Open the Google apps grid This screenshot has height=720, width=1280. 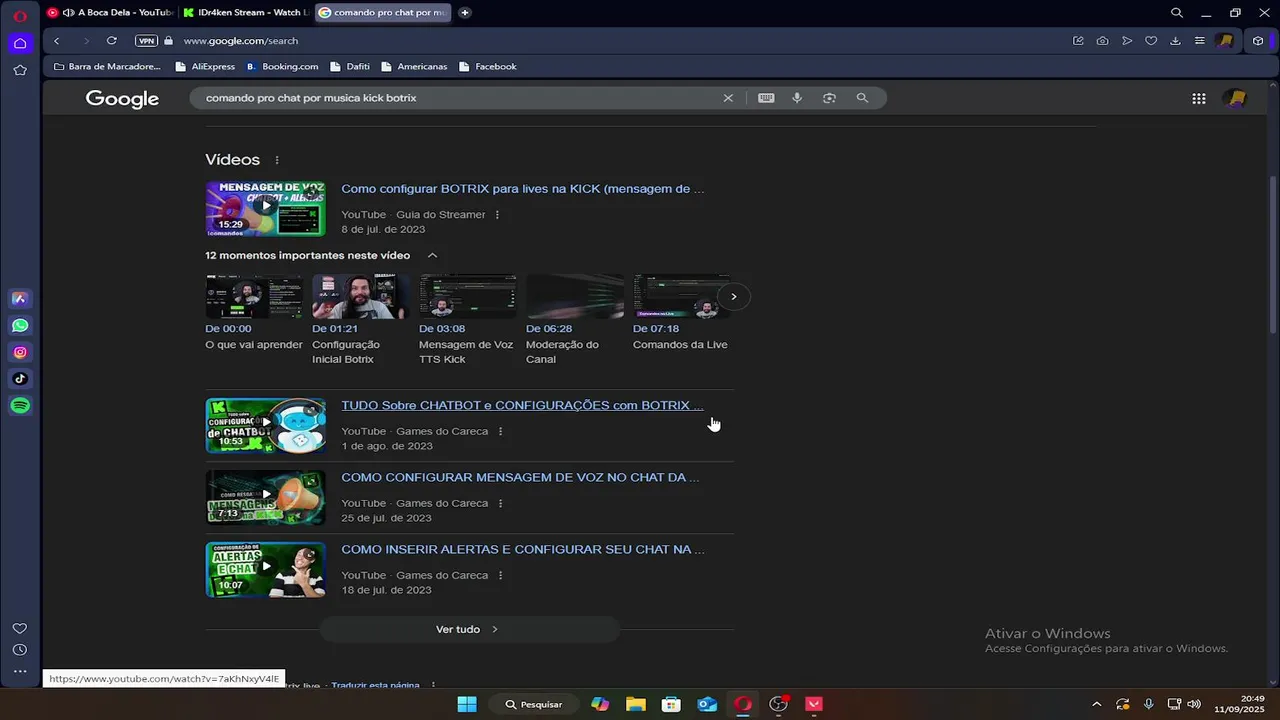tap(1199, 98)
